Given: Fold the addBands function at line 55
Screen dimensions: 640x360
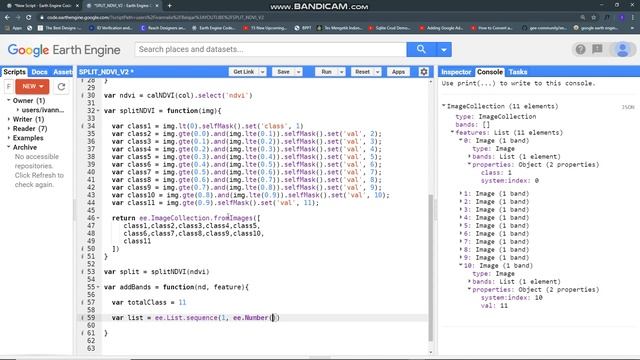Looking at the screenshot, I should [98, 287].
